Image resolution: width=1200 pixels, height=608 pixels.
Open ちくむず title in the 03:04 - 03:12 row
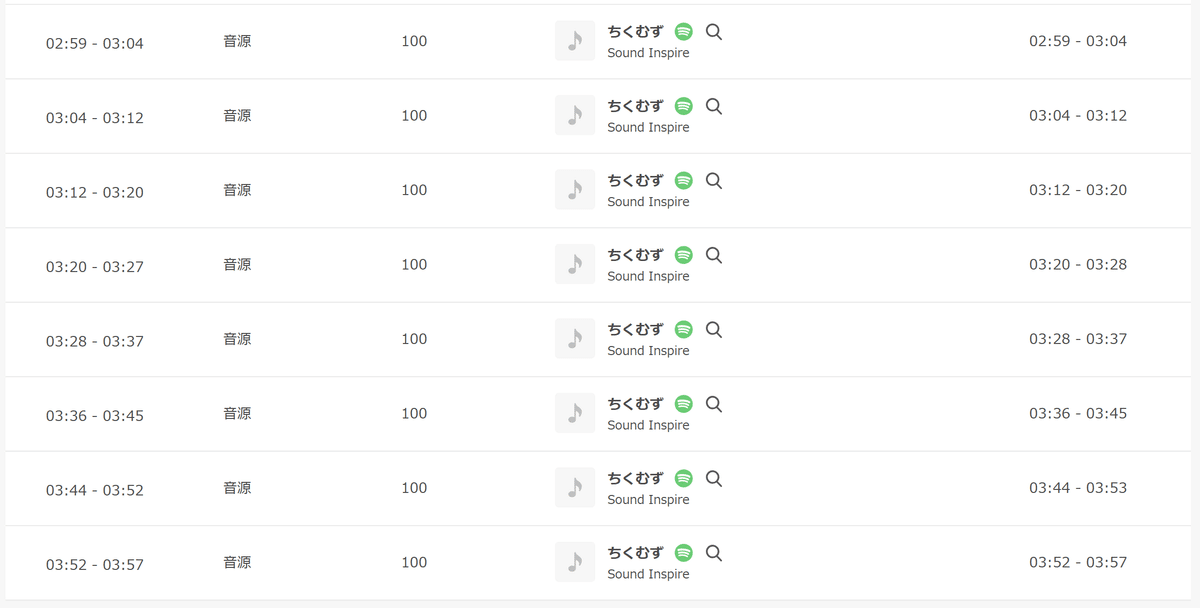click(x=635, y=106)
